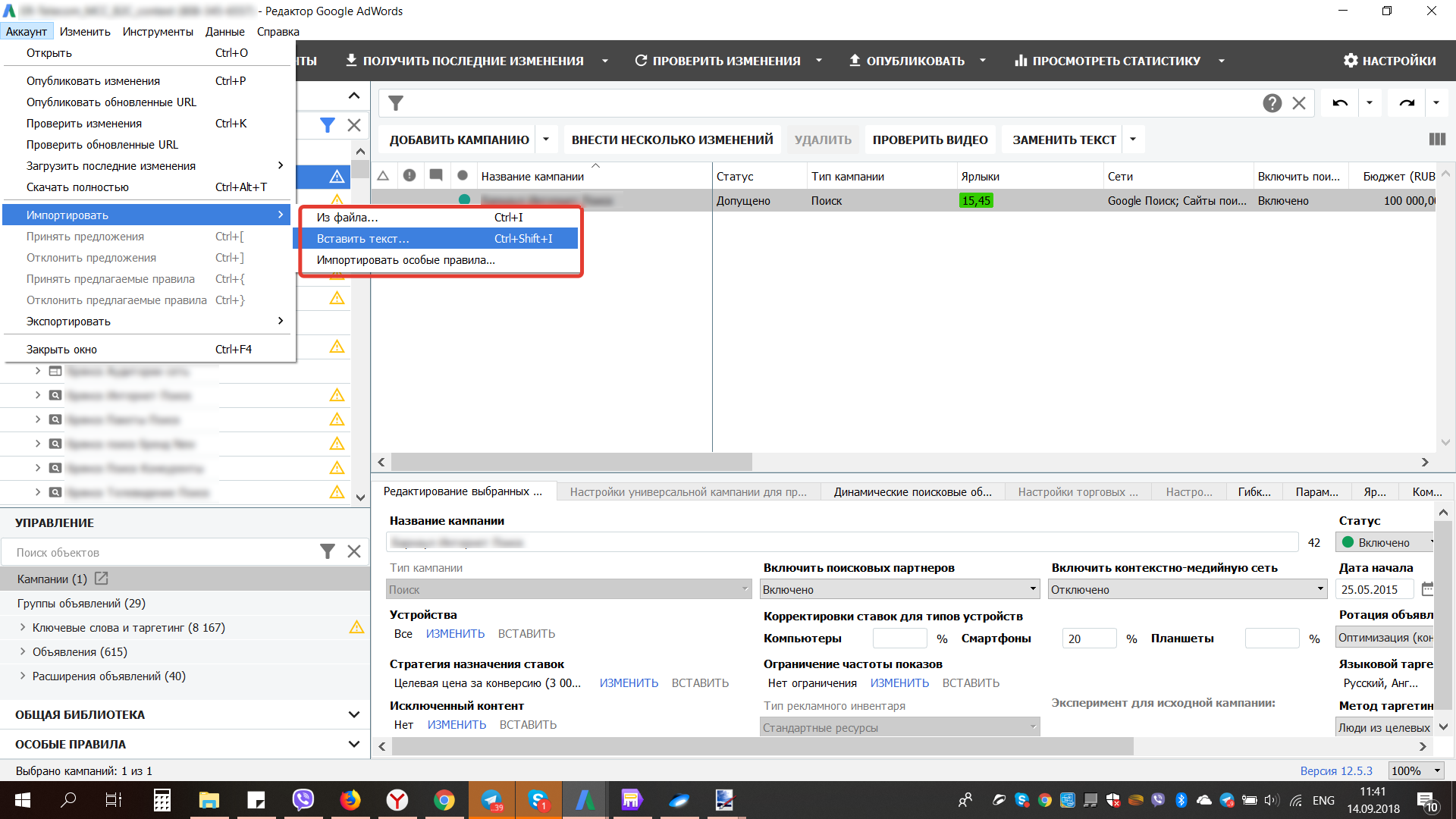1456x819 pixels.
Task: Click Внести несколько изменений button
Action: coord(672,140)
